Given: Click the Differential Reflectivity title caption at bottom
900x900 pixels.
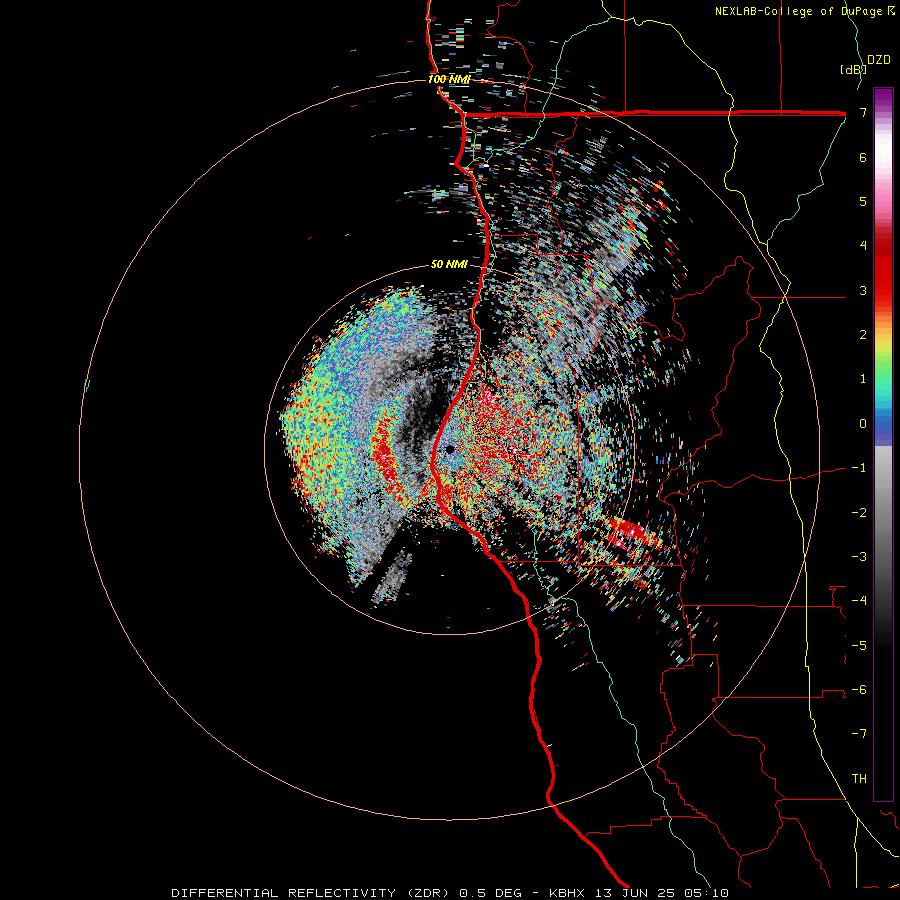Looking at the screenshot, I should click(449, 893).
